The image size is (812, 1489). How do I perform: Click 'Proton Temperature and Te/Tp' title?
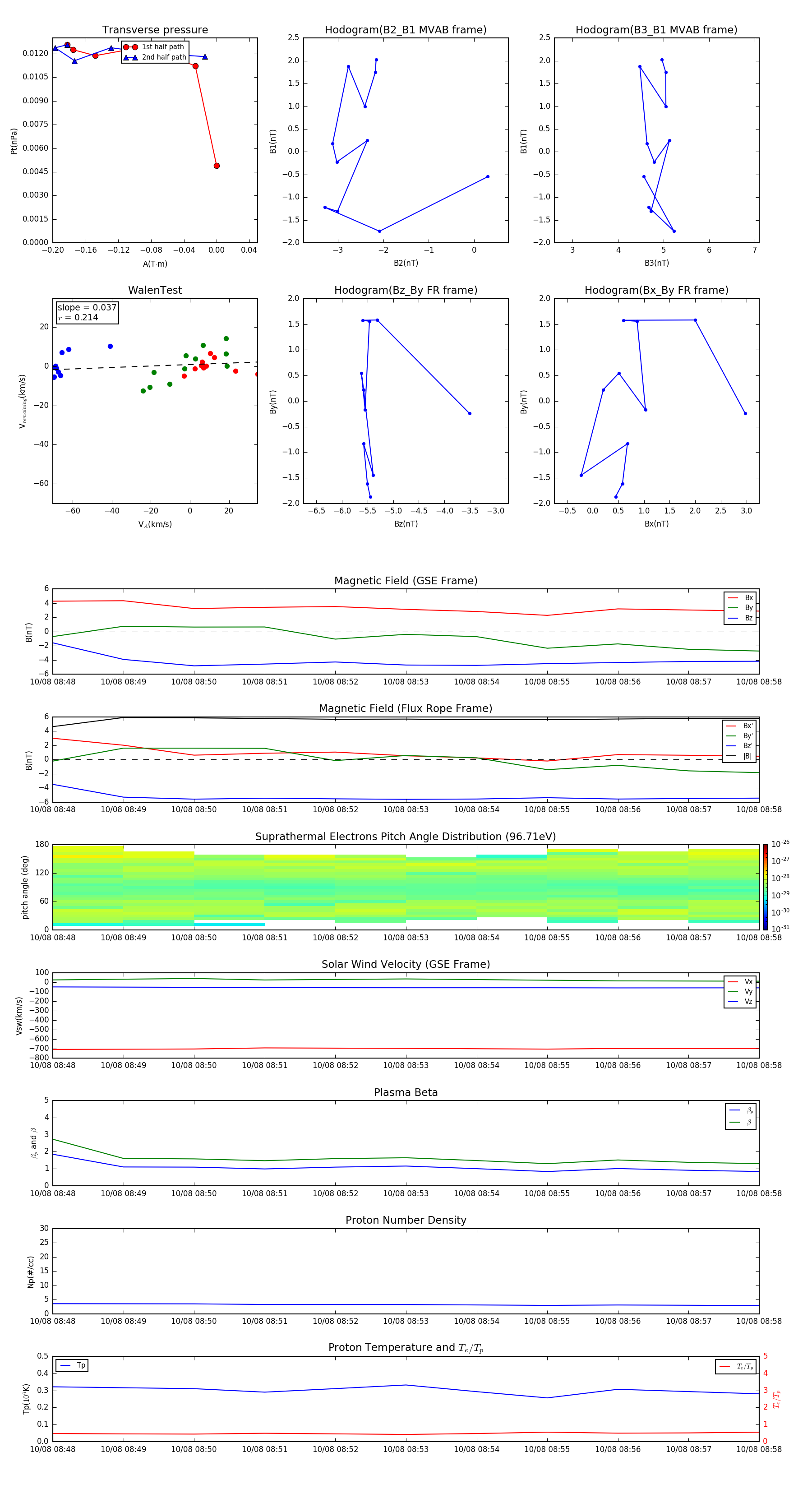pos(406,1348)
